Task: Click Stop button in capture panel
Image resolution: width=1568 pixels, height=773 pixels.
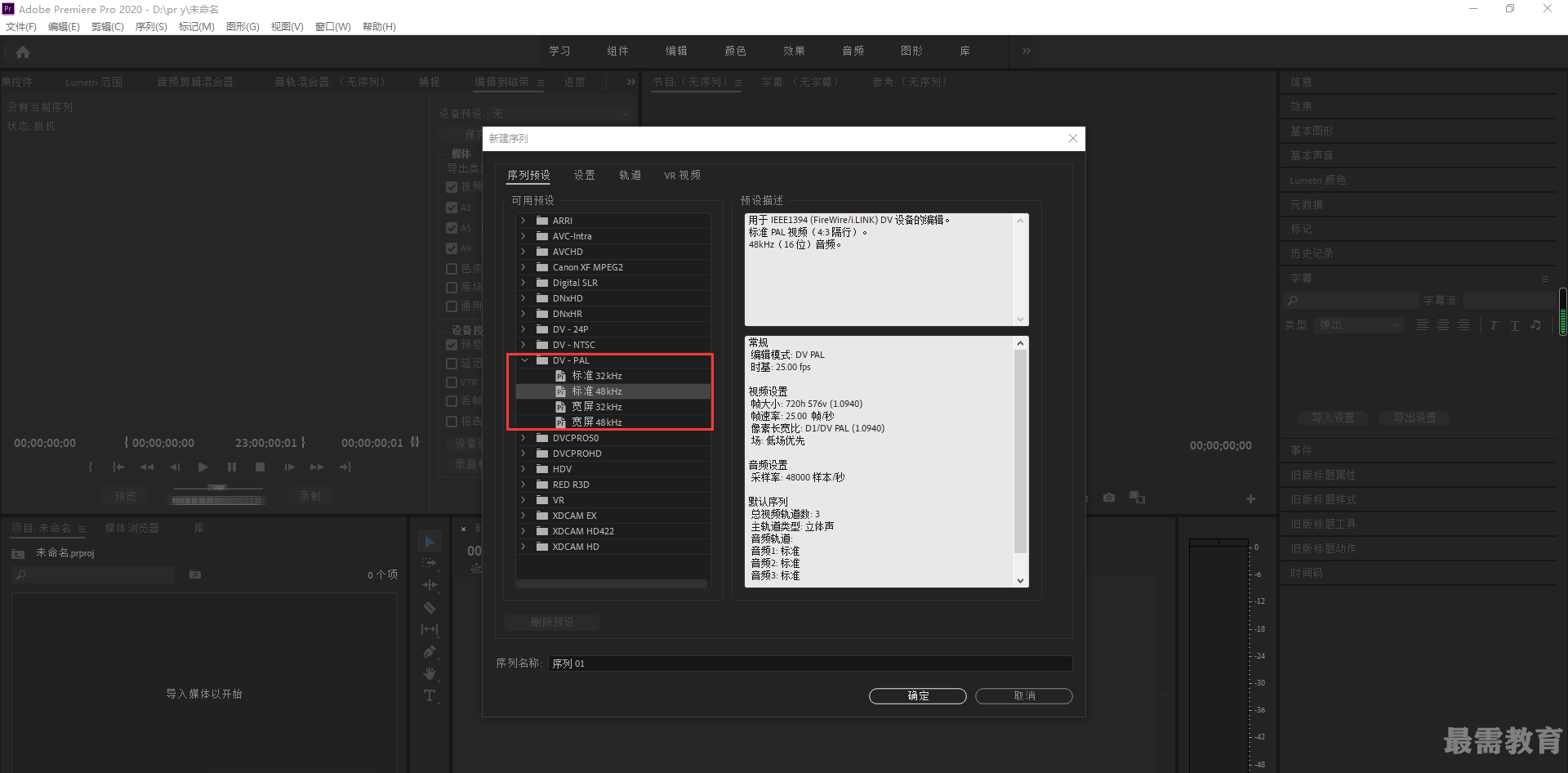Action: tap(260, 467)
